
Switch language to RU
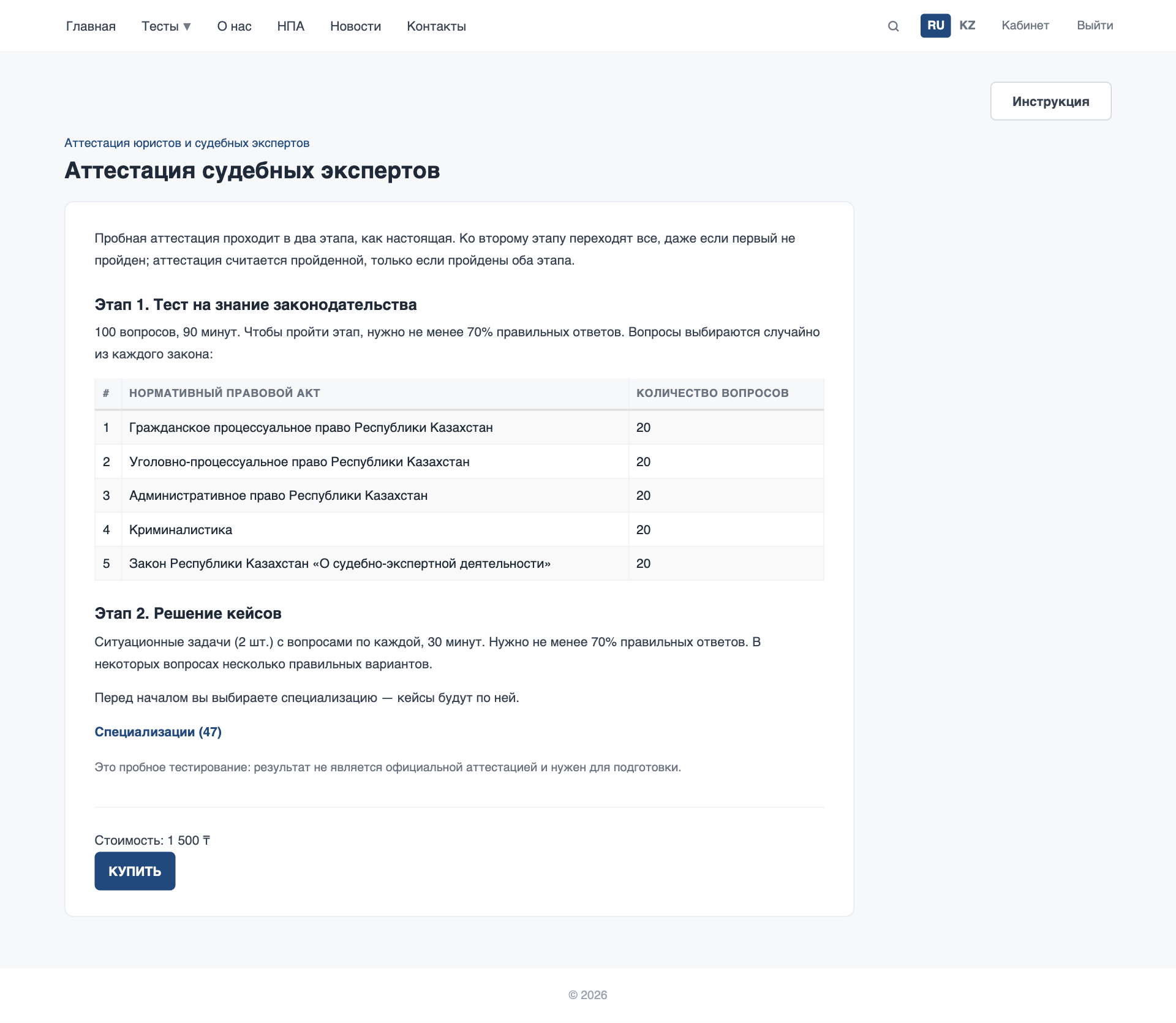coord(935,26)
